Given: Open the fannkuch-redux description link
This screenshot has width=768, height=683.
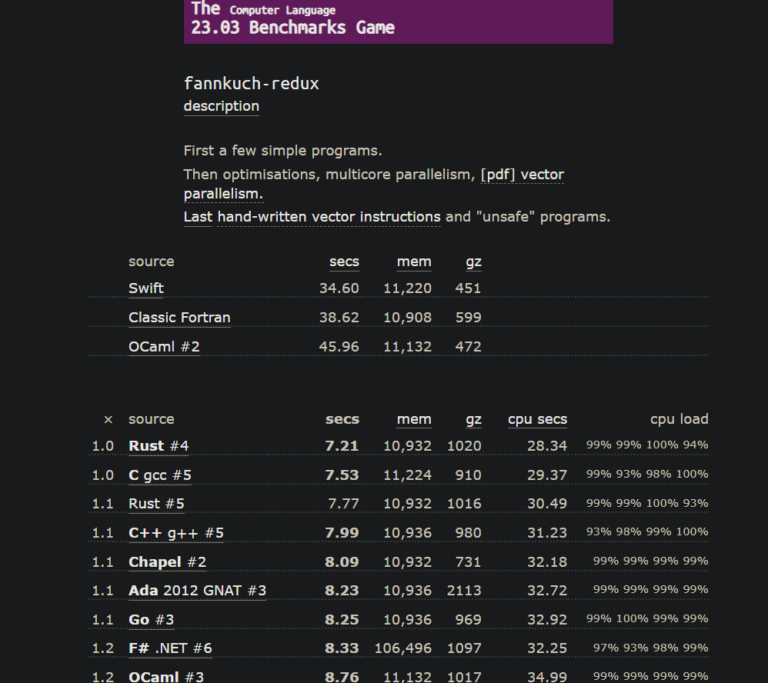Looking at the screenshot, I should coord(221,106).
